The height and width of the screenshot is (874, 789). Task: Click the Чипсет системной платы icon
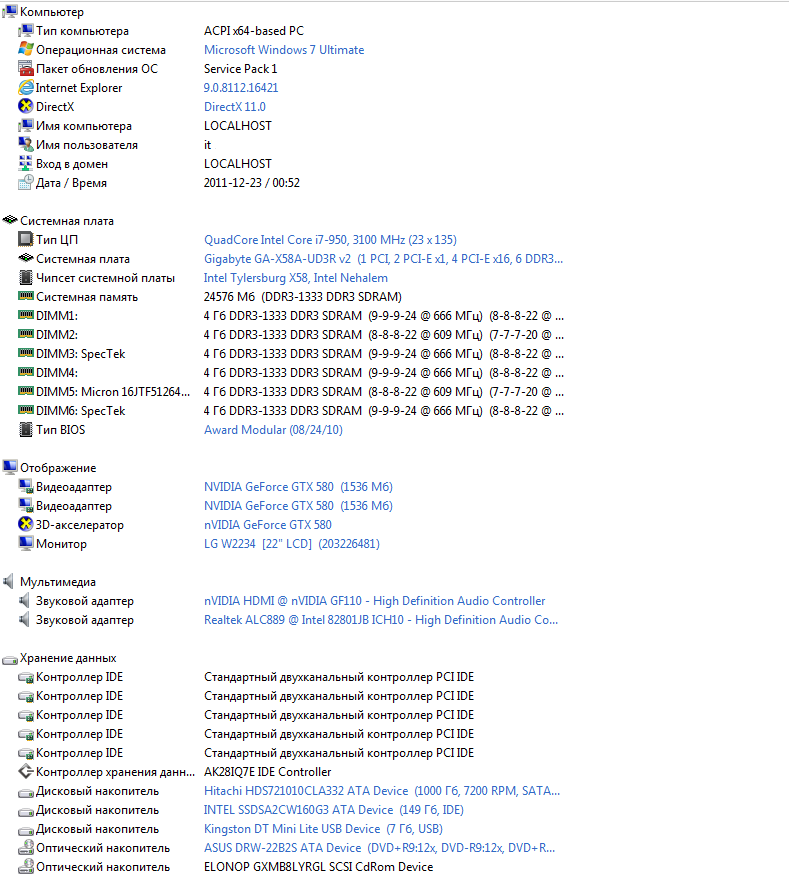click(x=26, y=277)
